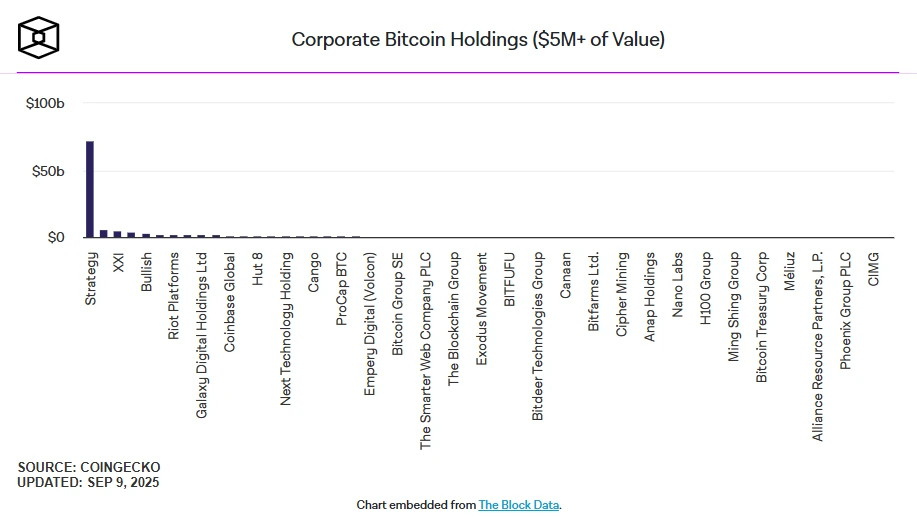The width and height of the screenshot is (917, 517).
Task: Click the $50b y-axis label
Action: click(x=48, y=171)
